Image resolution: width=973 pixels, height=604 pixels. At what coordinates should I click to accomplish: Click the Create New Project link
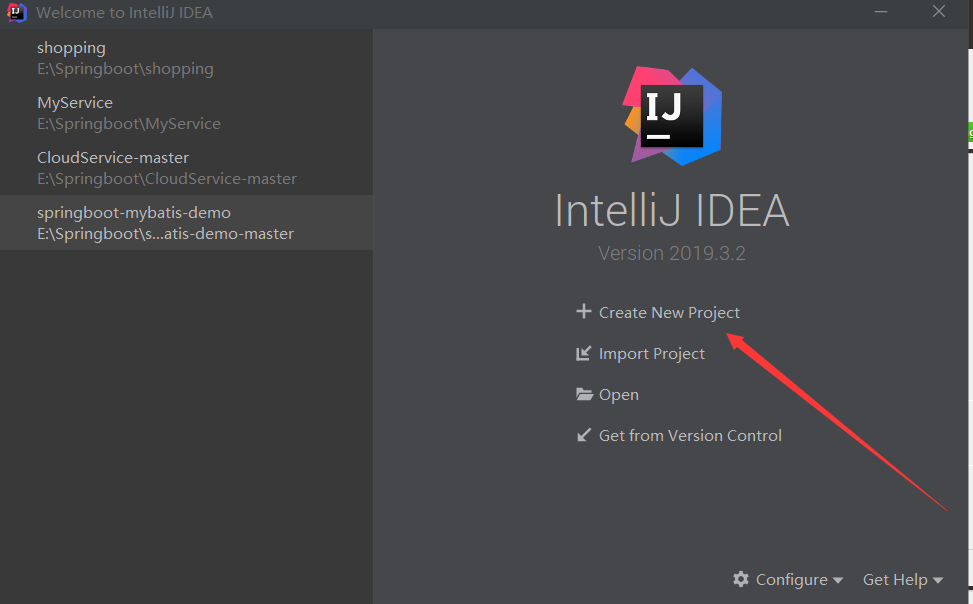(x=669, y=312)
